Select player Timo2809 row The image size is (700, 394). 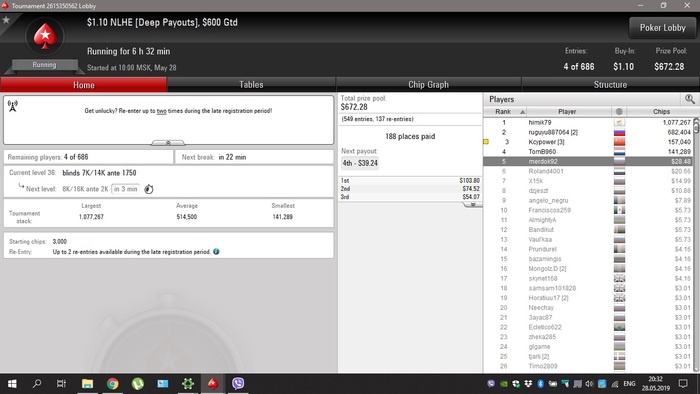coord(588,366)
